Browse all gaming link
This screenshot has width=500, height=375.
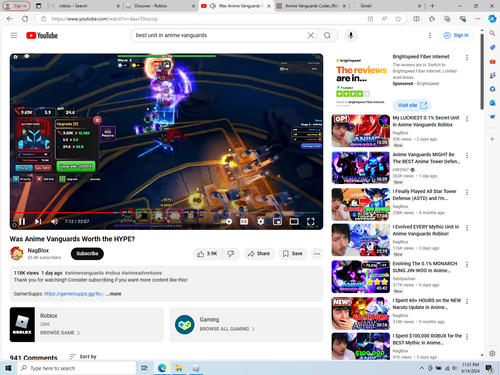pos(227,329)
